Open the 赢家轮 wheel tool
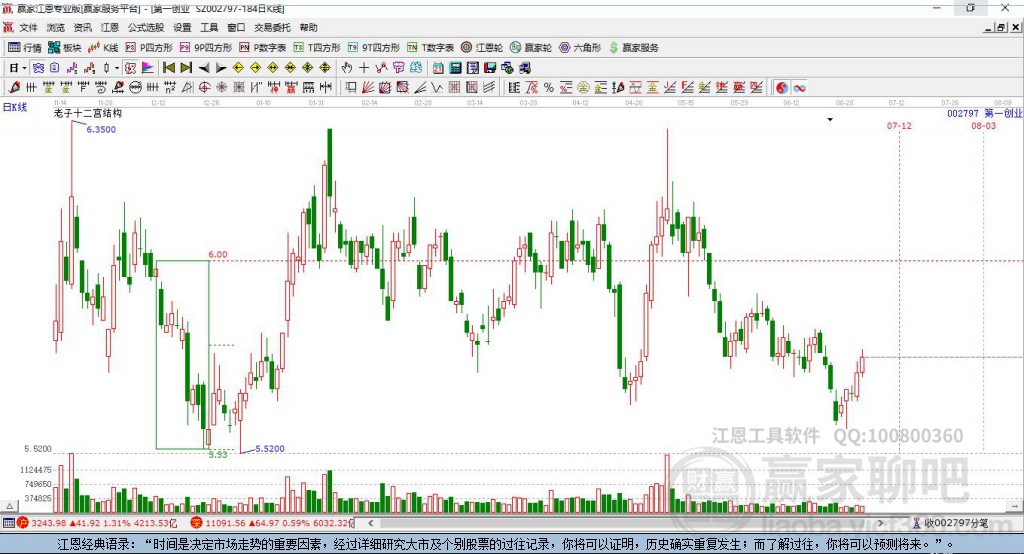 (531, 48)
